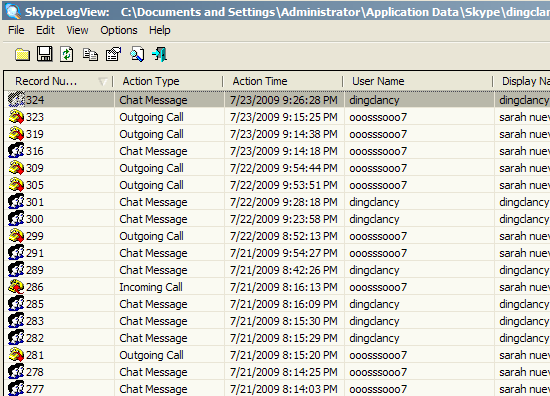The width and height of the screenshot is (550, 396).
Task: Click the find magnifier toolbar icon
Action: [x=136, y=54]
